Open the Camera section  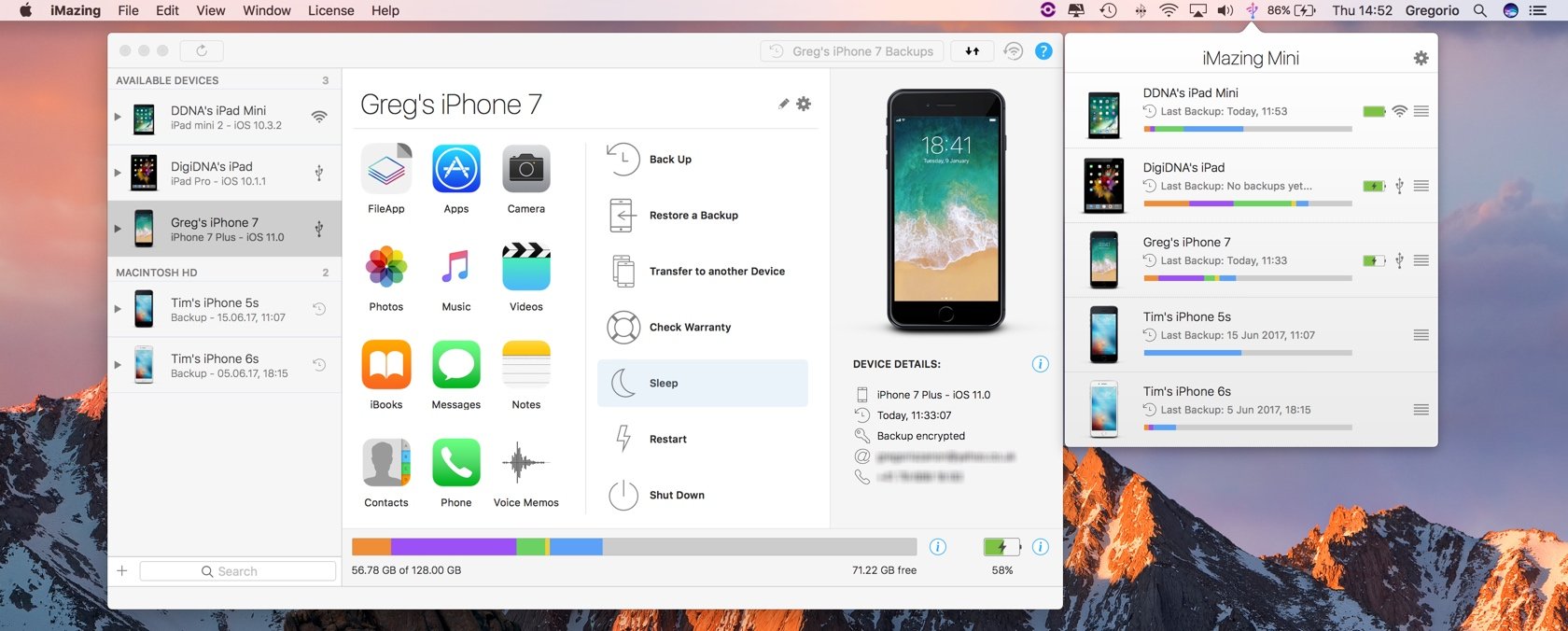tap(526, 169)
